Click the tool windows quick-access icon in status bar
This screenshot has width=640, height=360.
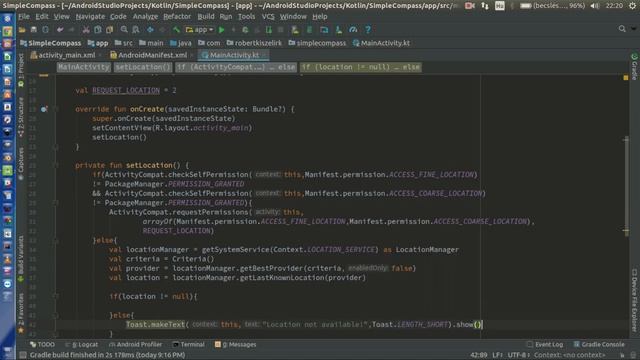[23, 355]
